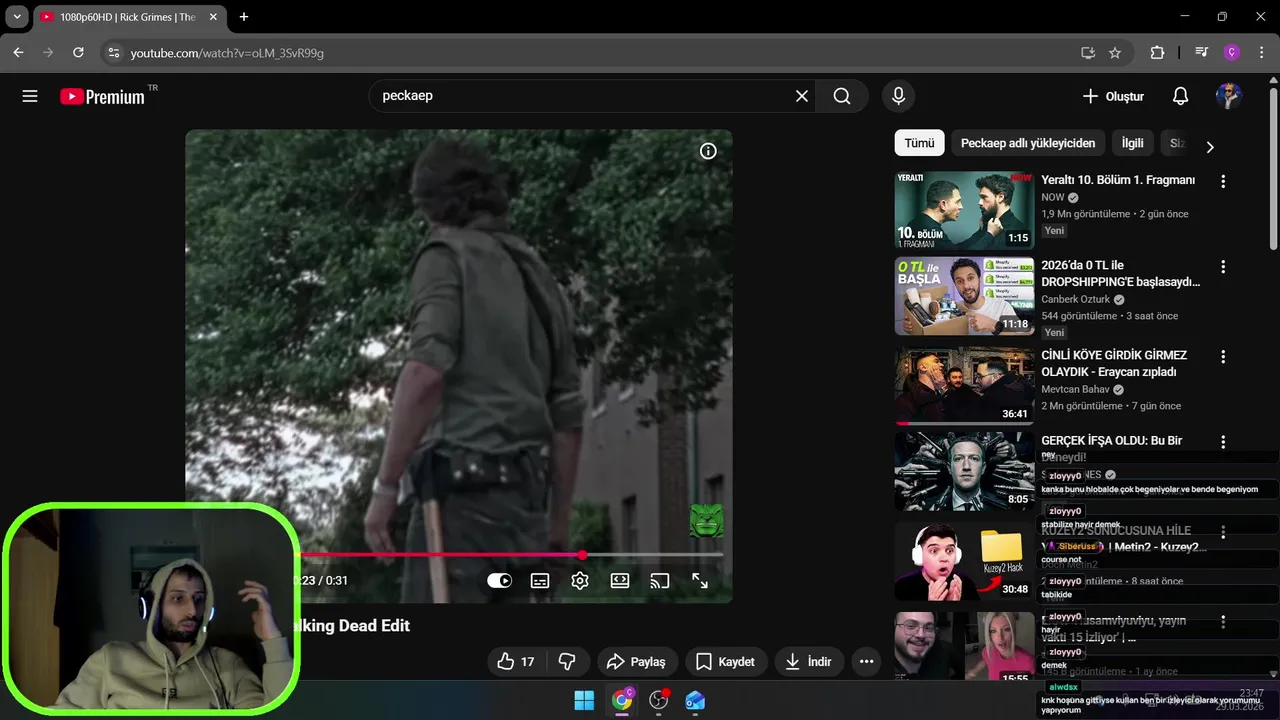Open the tab search dropdown arrow
This screenshot has height=720, width=1280.
17,17
